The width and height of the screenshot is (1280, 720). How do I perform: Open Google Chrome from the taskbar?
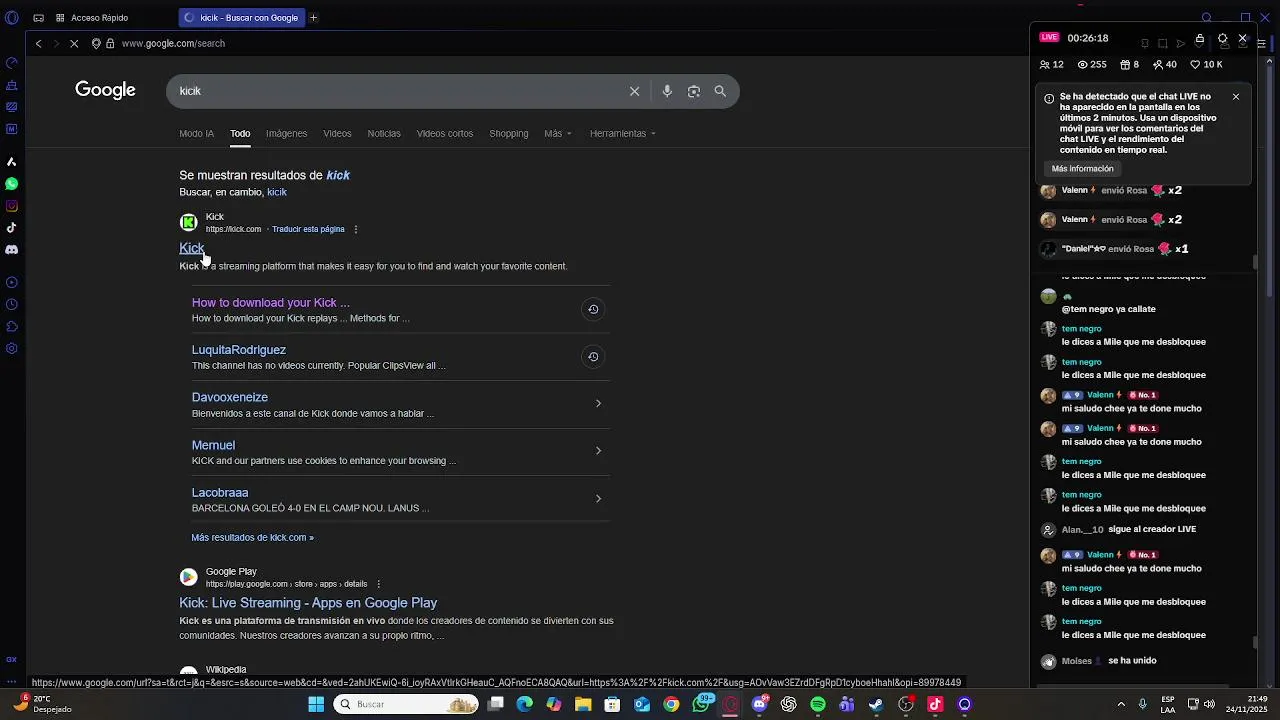click(671, 704)
